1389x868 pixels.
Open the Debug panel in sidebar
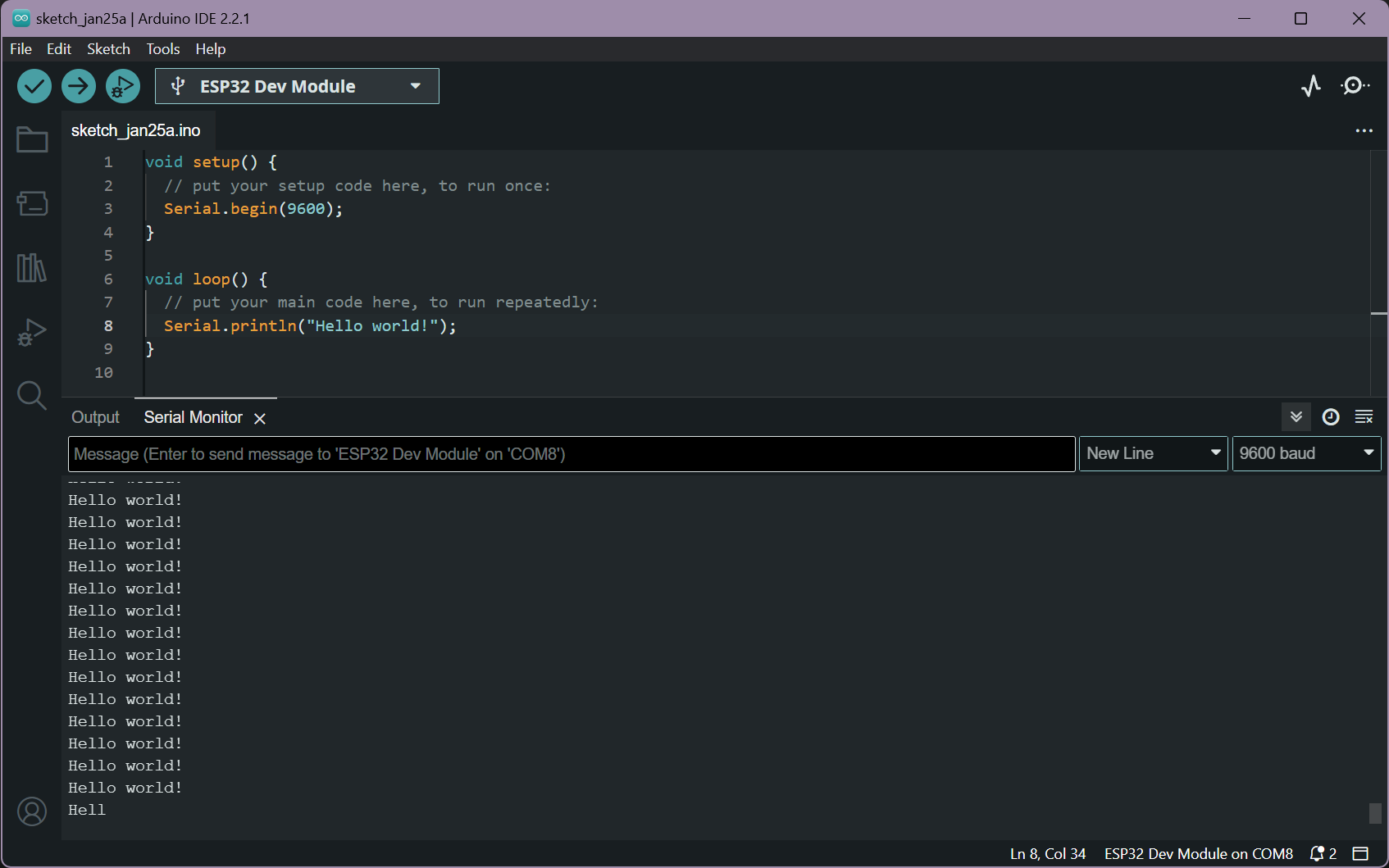click(32, 332)
